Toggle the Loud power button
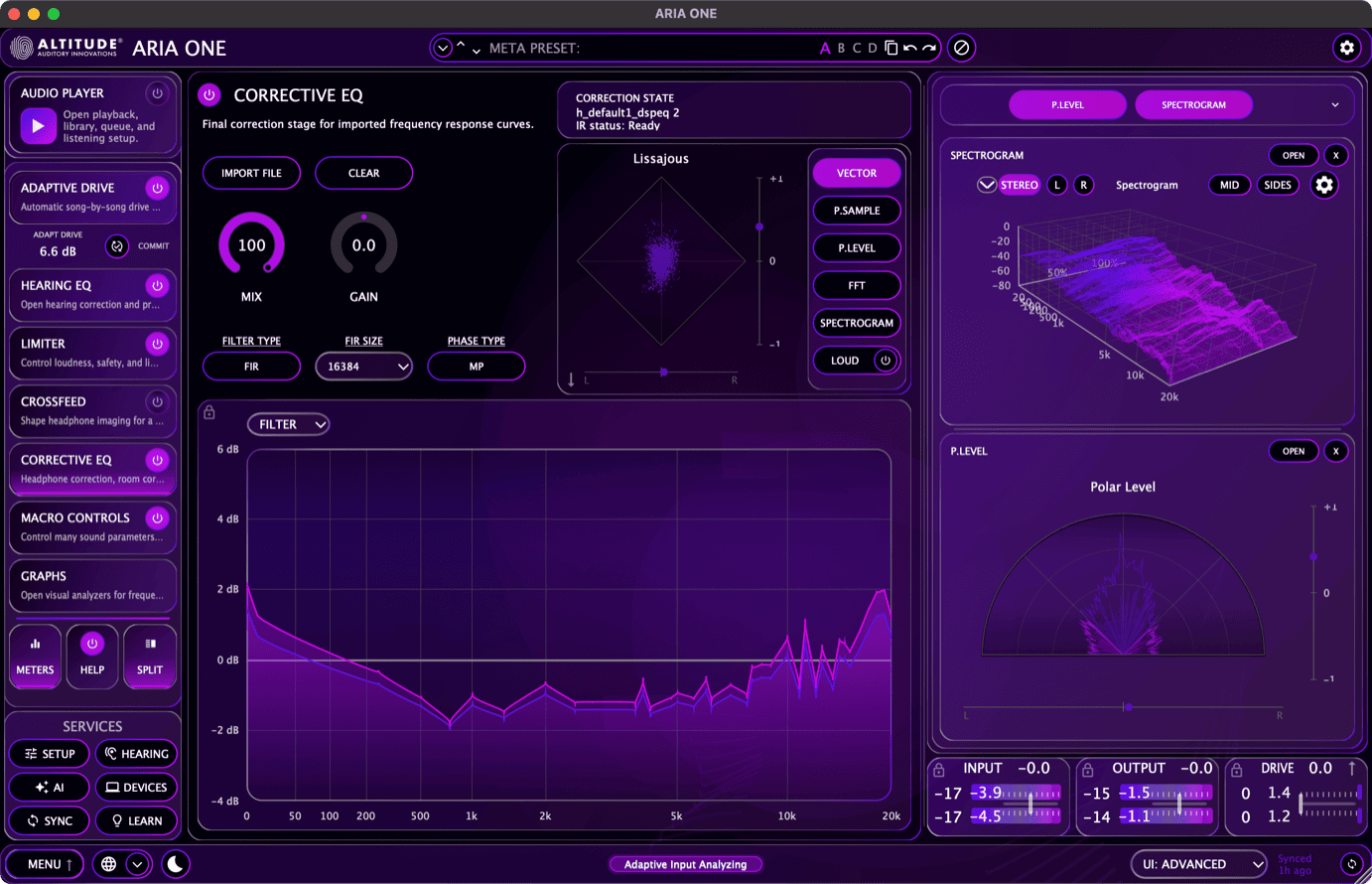Image resolution: width=1372 pixels, height=884 pixels. tap(886, 361)
